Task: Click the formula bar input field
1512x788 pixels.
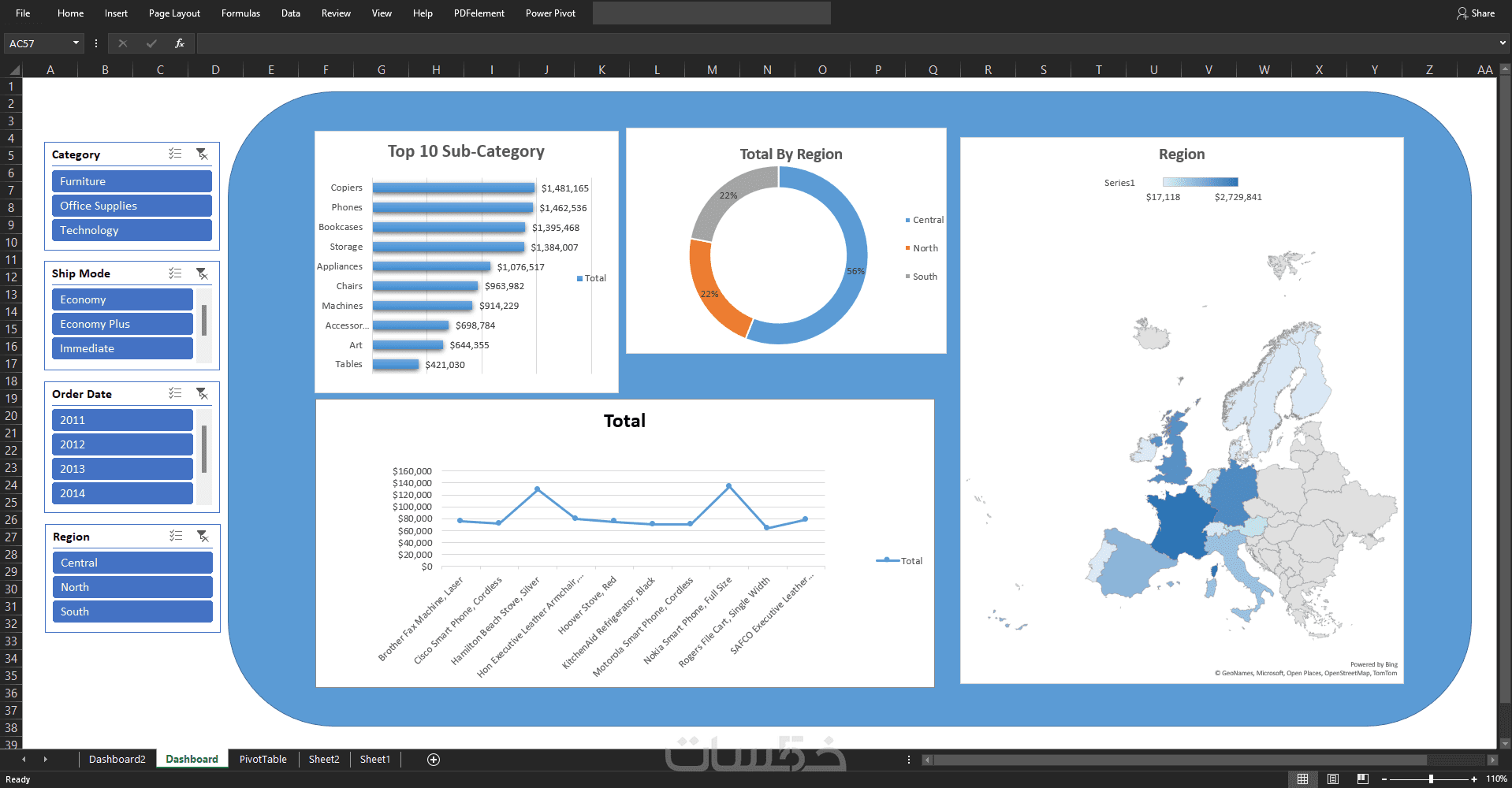Action: 845,43
